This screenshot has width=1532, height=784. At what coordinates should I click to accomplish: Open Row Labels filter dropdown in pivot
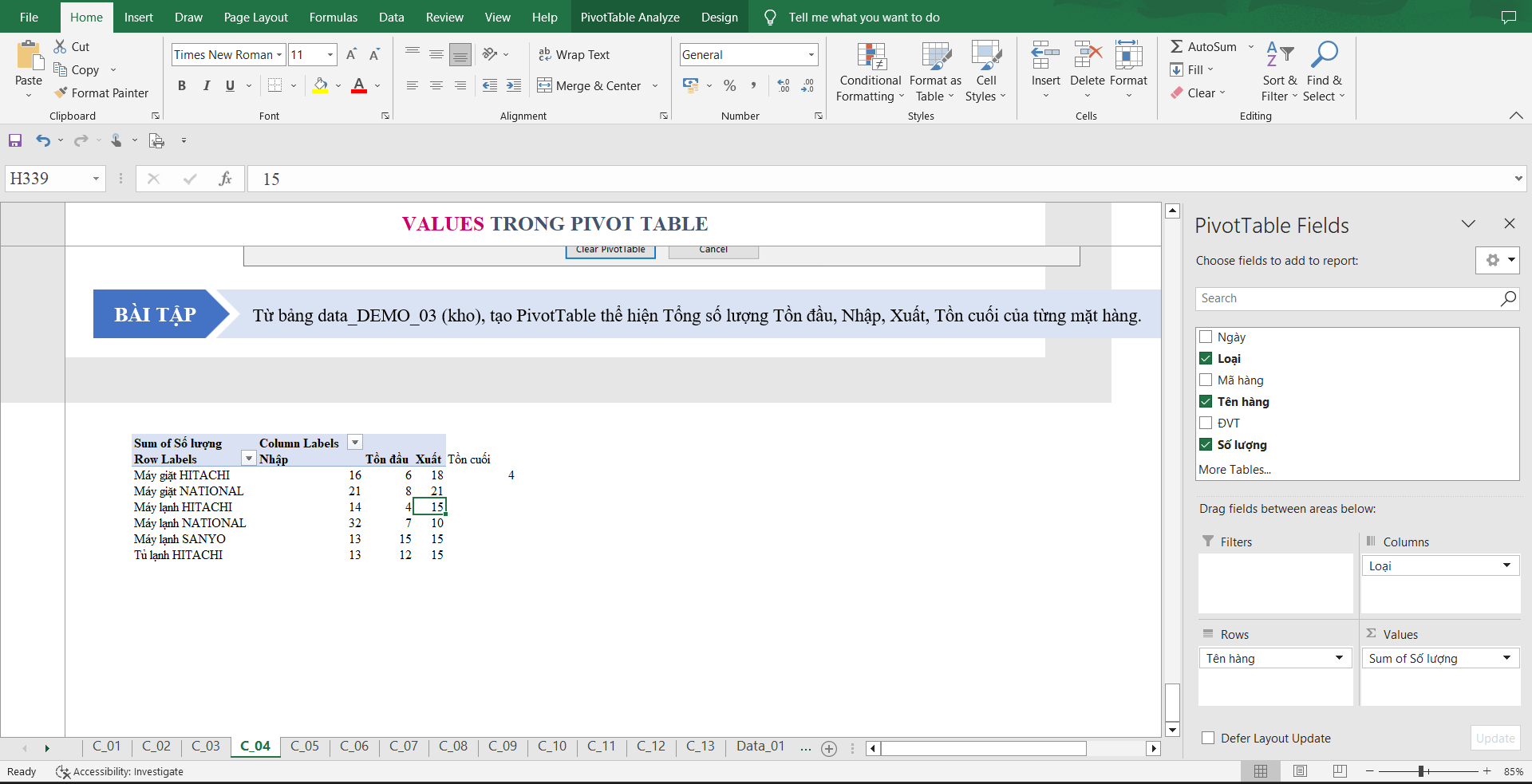pyautogui.click(x=249, y=459)
